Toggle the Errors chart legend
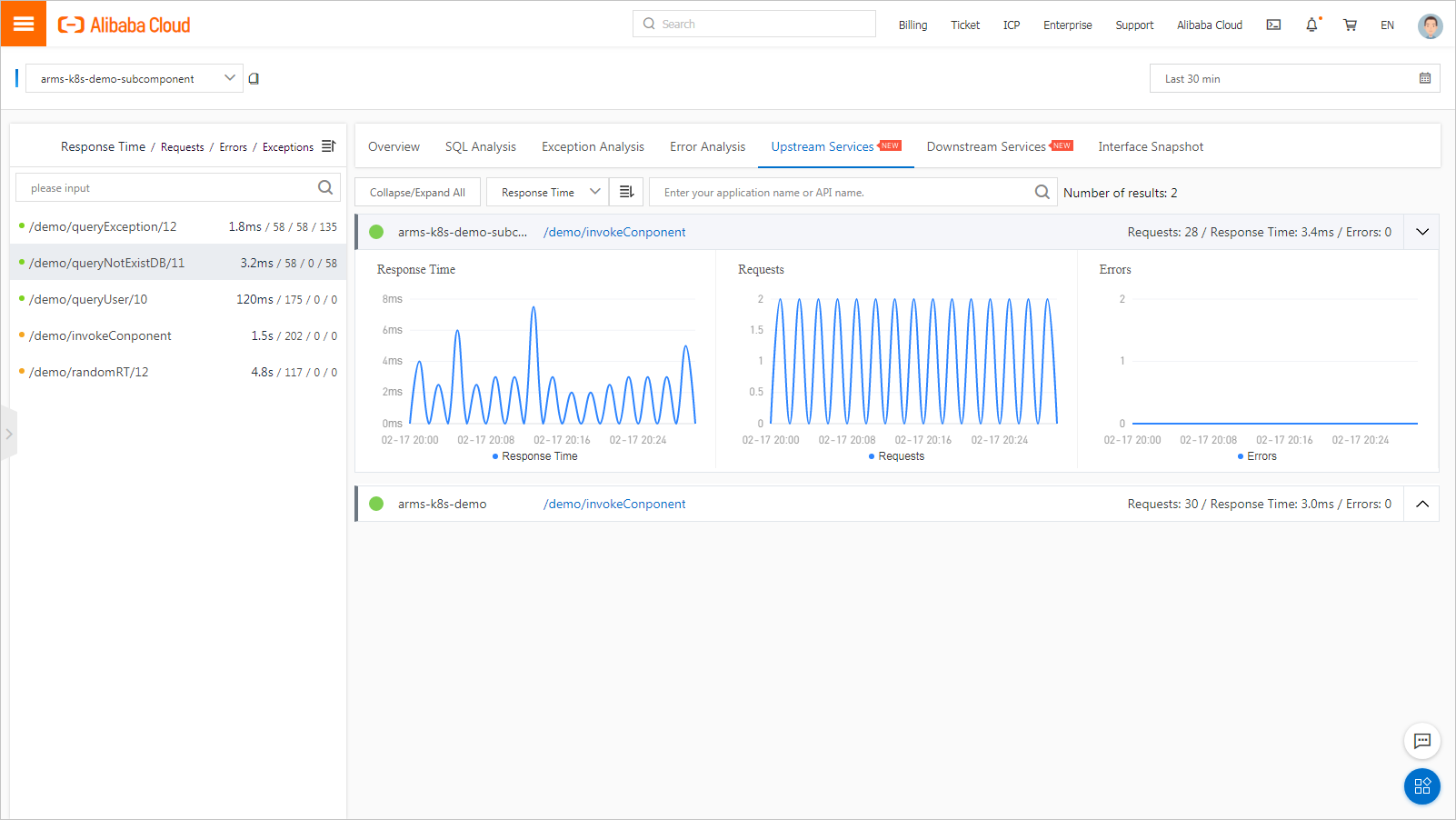Image resolution: width=1456 pixels, height=820 pixels. [1257, 456]
